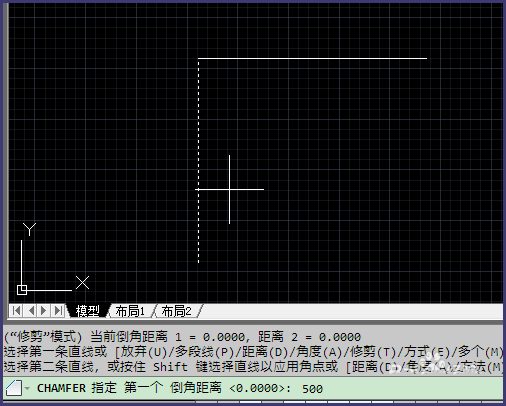The height and width of the screenshot is (406, 506).
Task: Jump to last layout tab arrow
Action: click(x=58, y=311)
